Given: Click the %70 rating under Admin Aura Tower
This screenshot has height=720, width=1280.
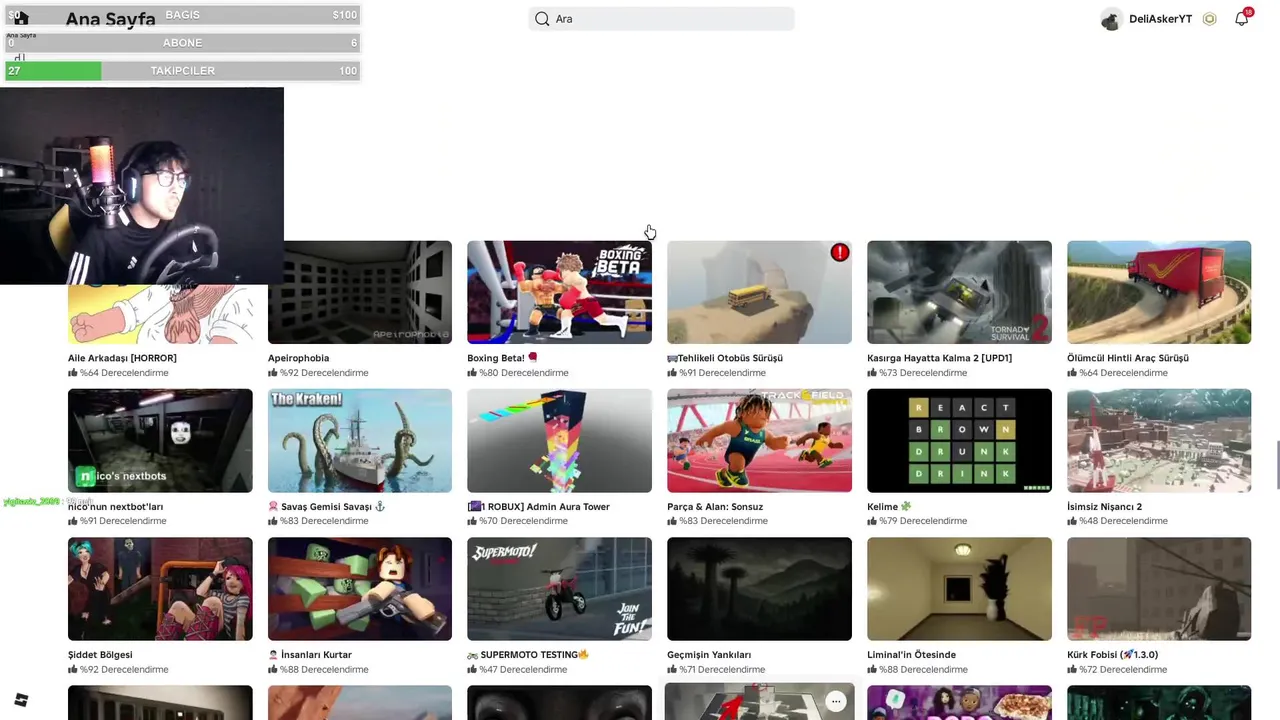Looking at the screenshot, I should click(x=523, y=521).
